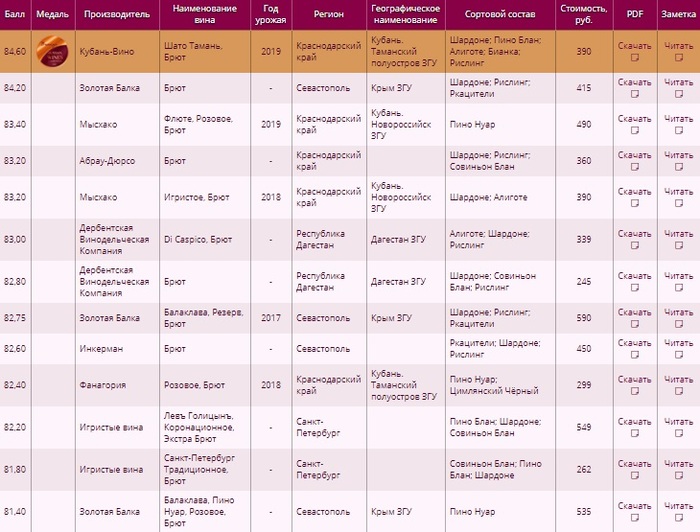Viewport: 700px width, 532px height.
Task: Click PDF icon in Санкт-Петербург Традиционное row
Action: (634, 476)
